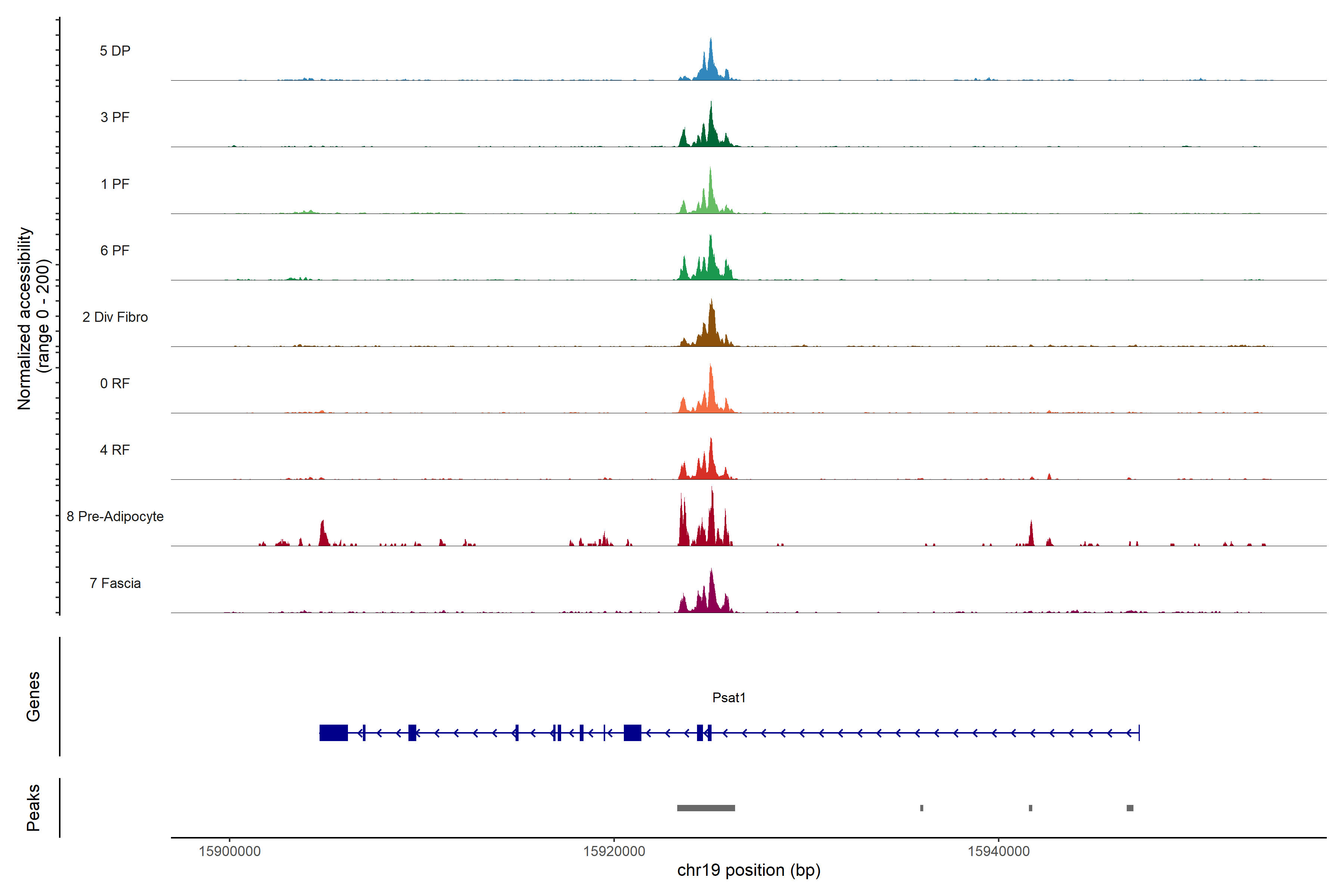Image resolution: width=1344 pixels, height=896 pixels.
Task: Click the 5 DP track label
Action: (x=115, y=51)
